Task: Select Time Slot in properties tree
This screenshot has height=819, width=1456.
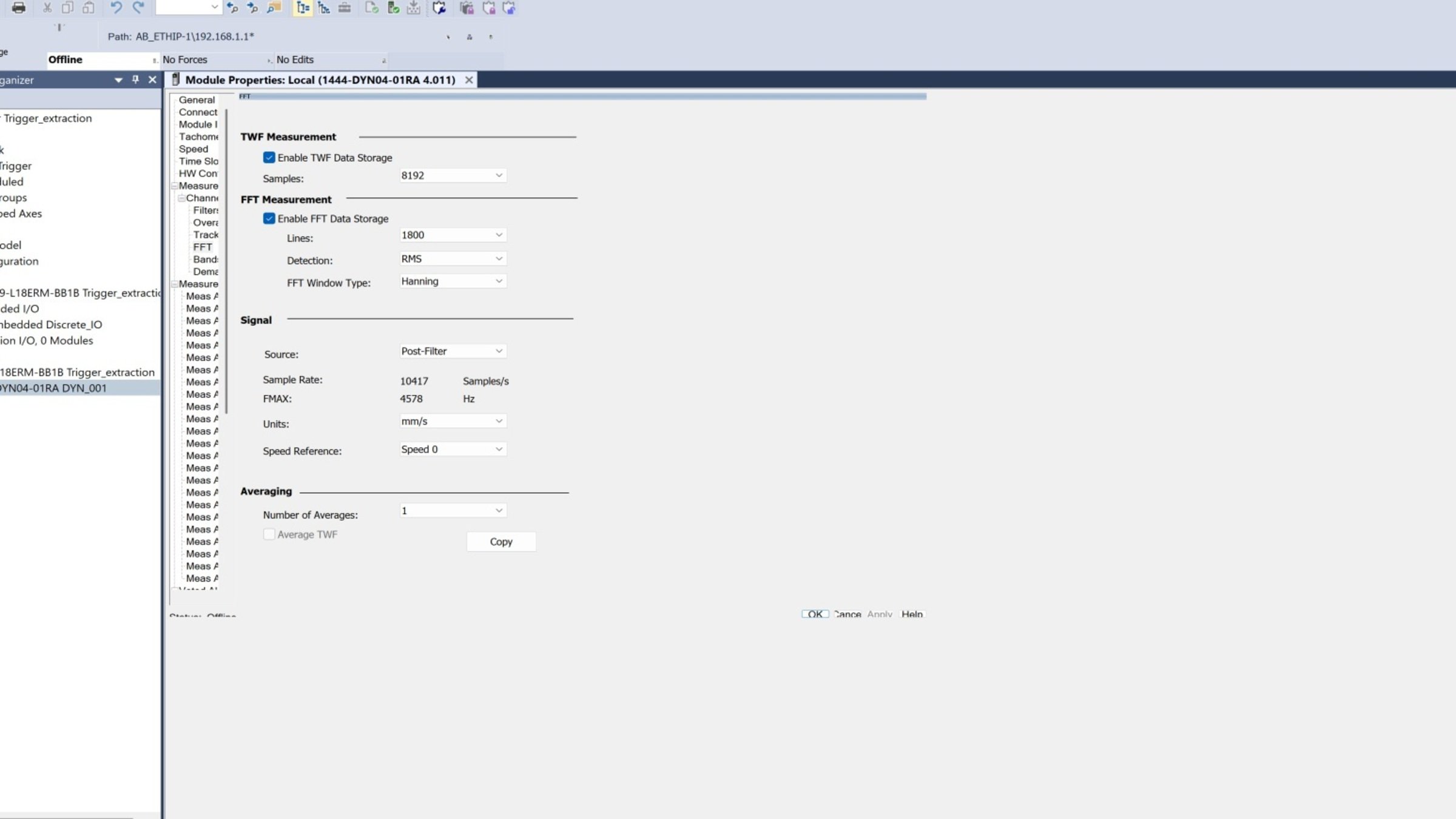Action: click(198, 161)
